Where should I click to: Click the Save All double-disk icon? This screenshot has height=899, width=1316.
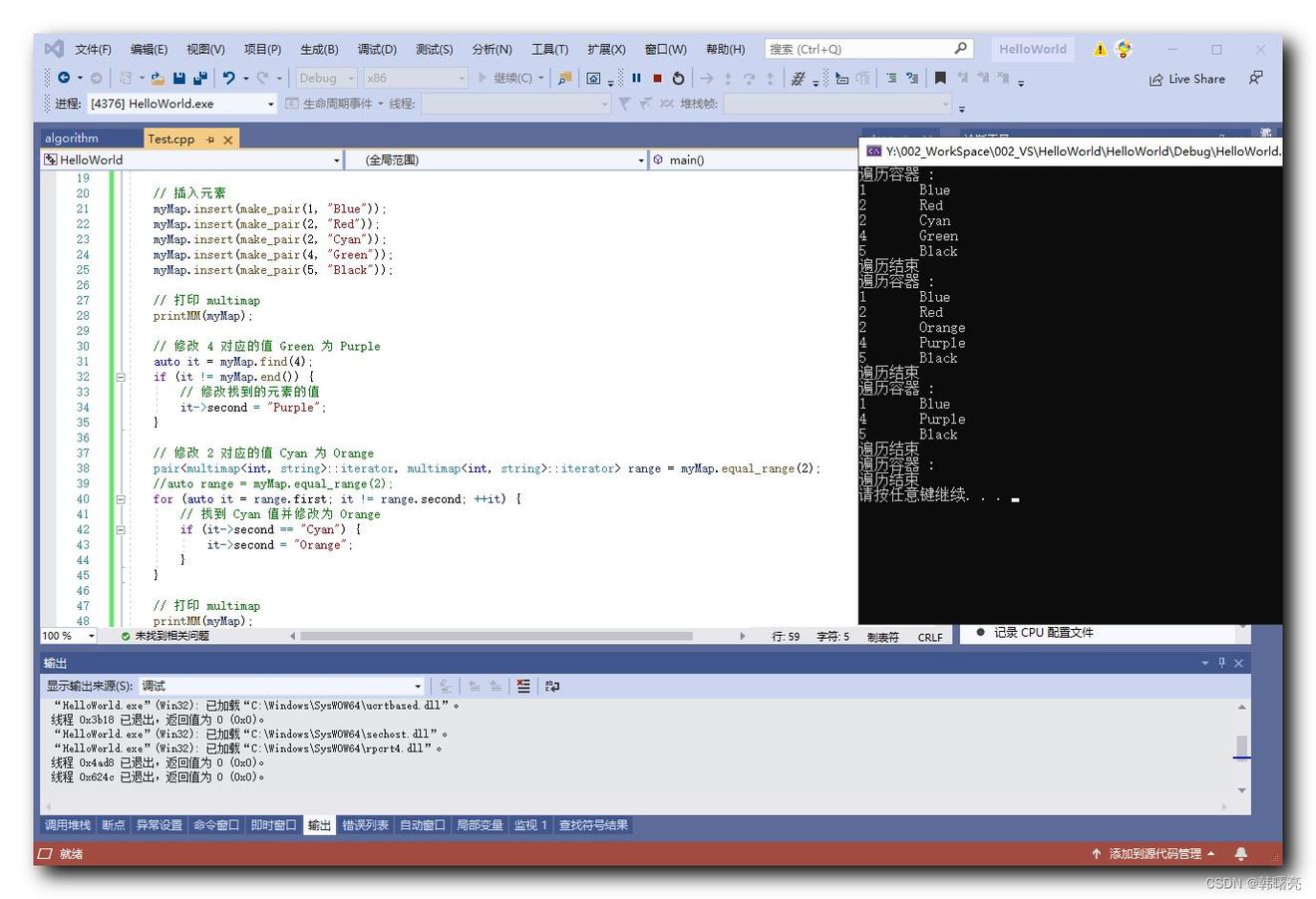click(x=200, y=78)
